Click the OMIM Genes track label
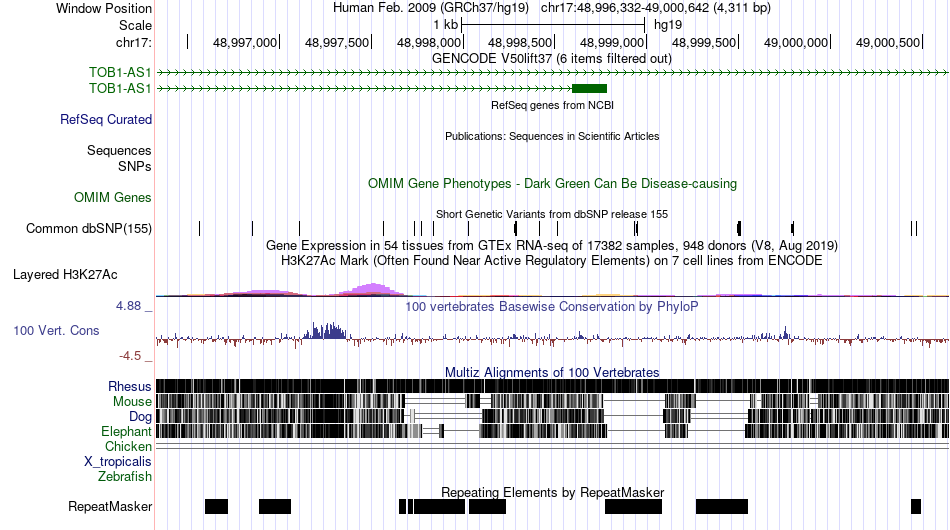This screenshot has height=530, width=950. 113,197
